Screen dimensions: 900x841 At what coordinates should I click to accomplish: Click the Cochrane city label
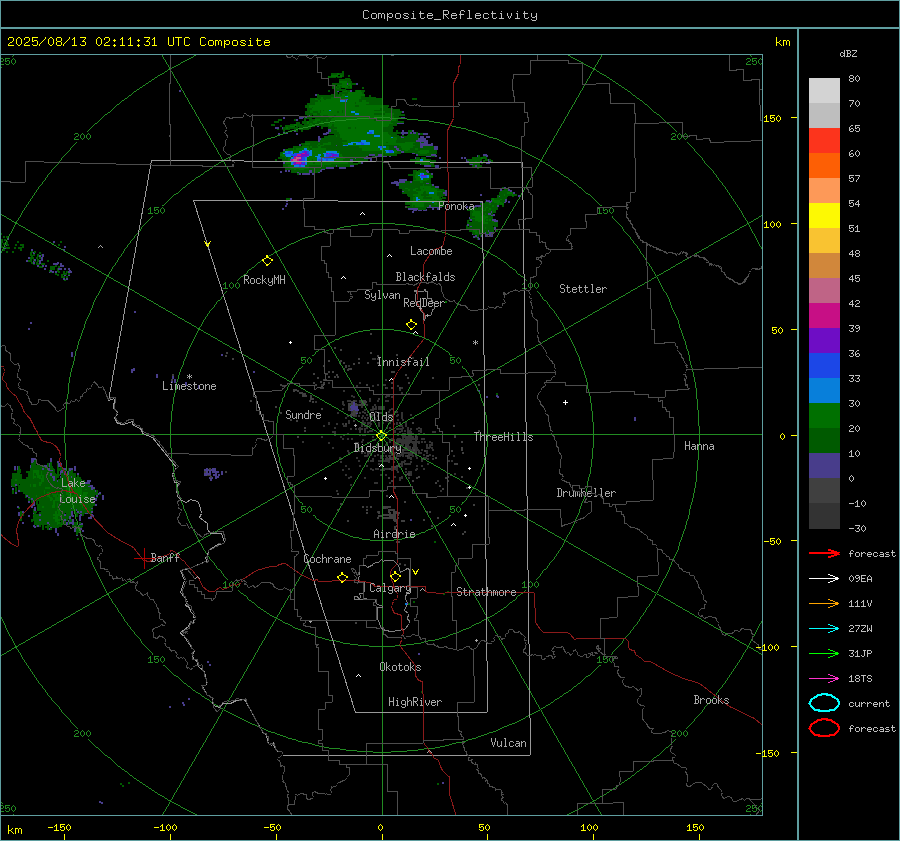pos(327,559)
